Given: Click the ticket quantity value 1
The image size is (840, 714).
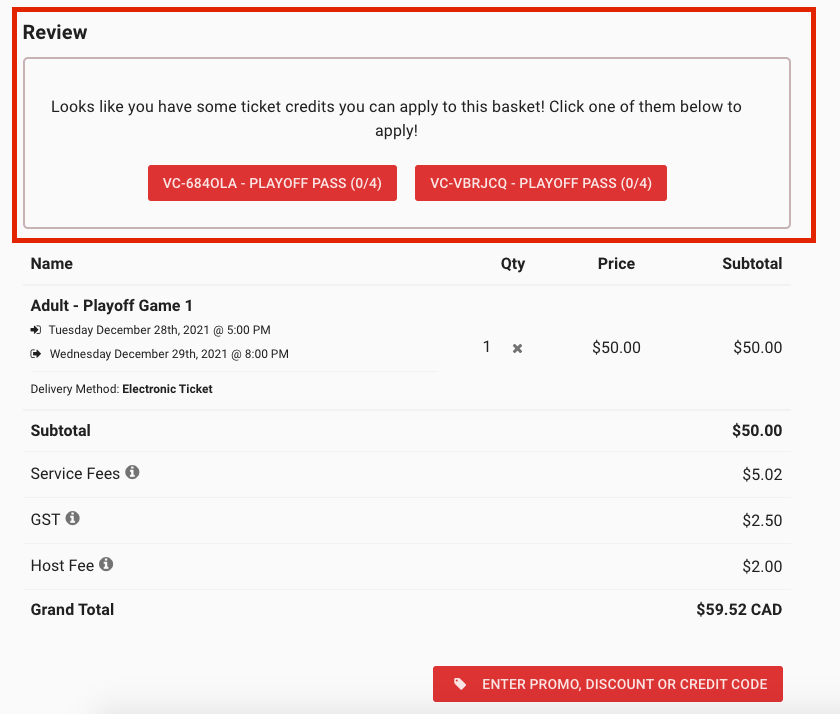Looking at the screenshot, I should pyautogui.click(x=486, y=347).
